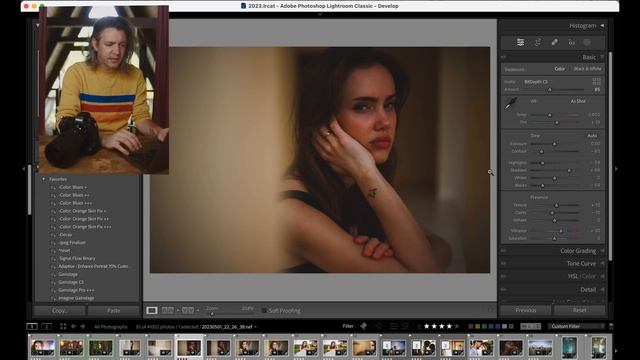Pick the White Balance eyedropper tool
Viewport: 640px width, 360px height.
pyautogui.click(x=511, y=103)
